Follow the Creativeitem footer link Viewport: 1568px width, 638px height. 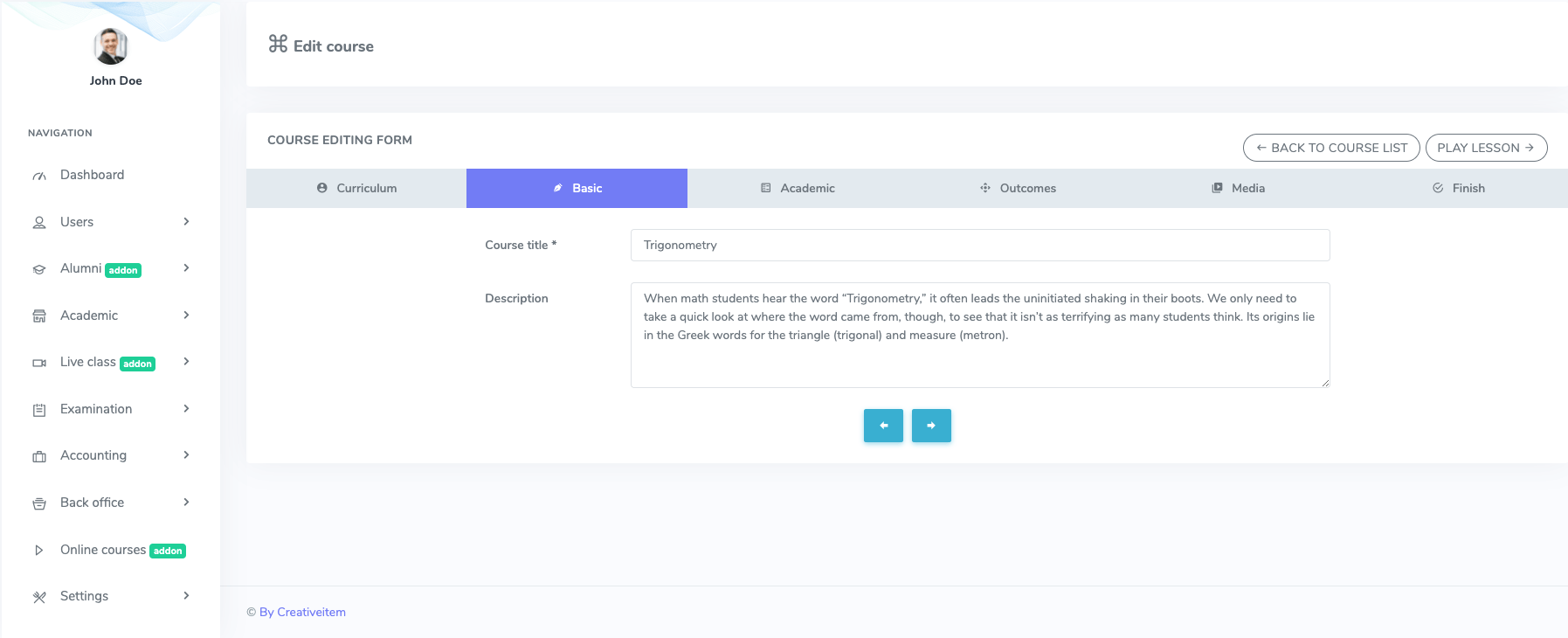pos(302,612)
